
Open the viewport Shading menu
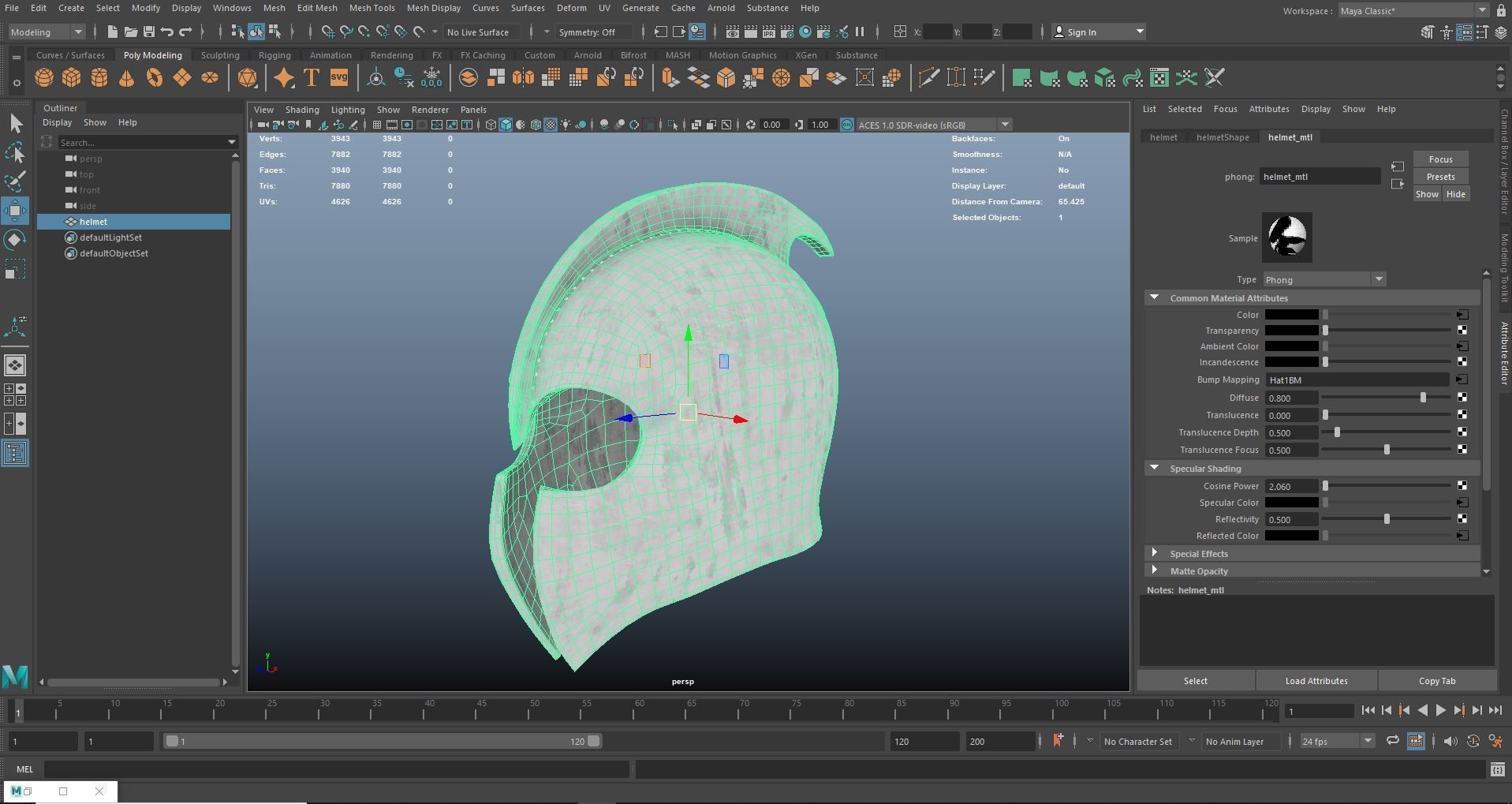302,110
